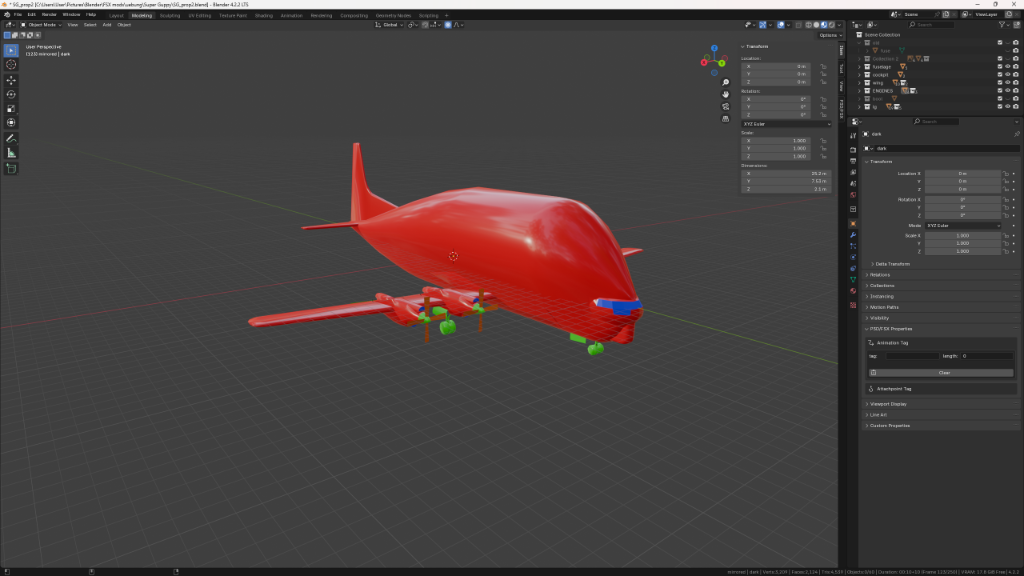Uncheck the wing collection checkbox
1024x576 pixels.
point(999,82)
